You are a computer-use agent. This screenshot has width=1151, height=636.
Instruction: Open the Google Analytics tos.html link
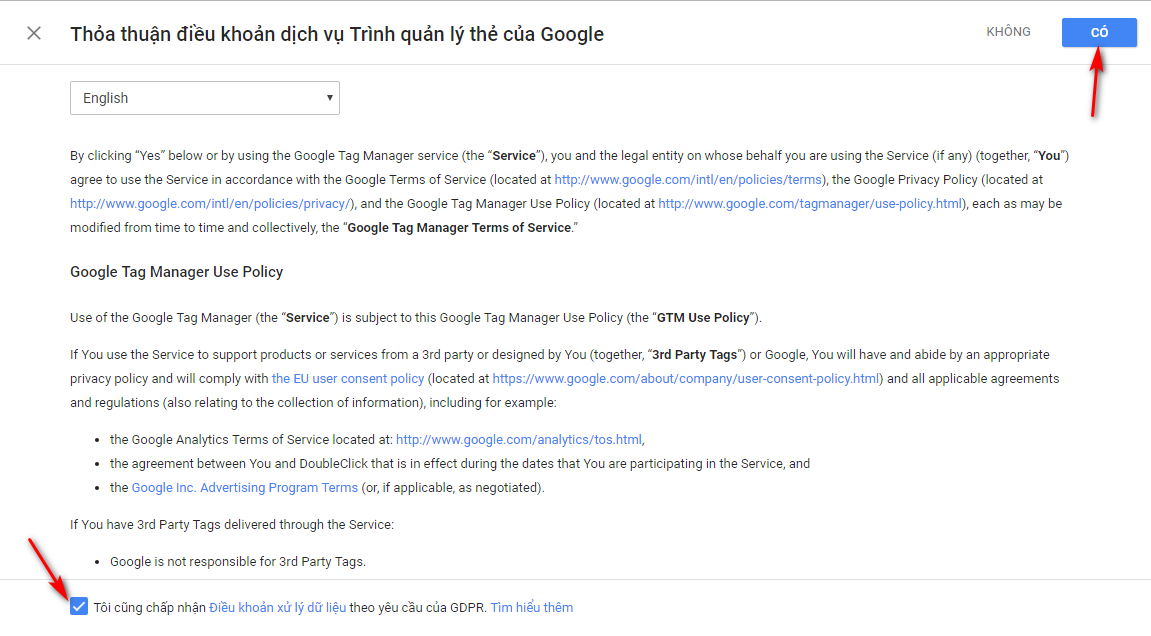point(519,439)
